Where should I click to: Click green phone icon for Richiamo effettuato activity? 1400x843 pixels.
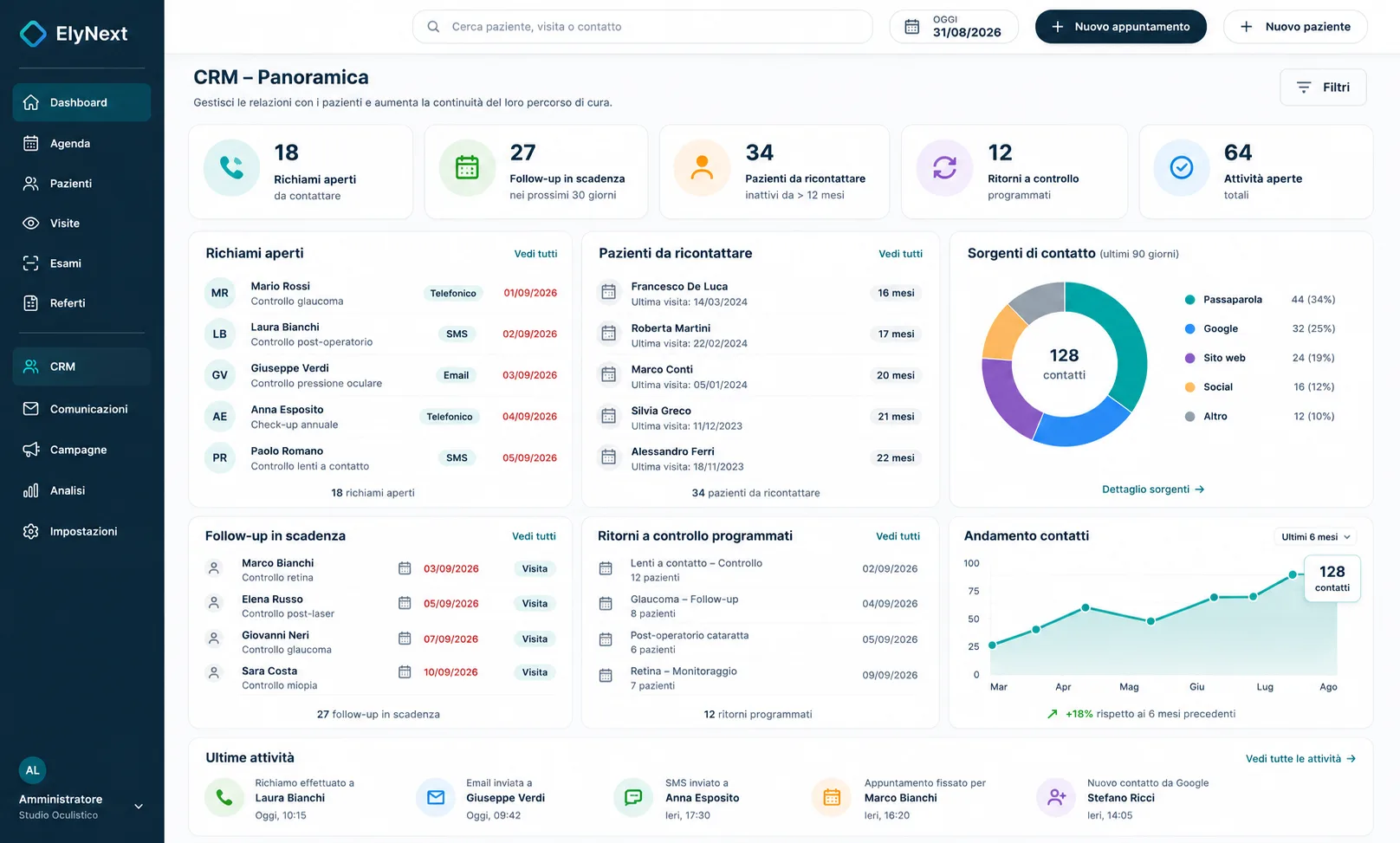tap(224, 797)
